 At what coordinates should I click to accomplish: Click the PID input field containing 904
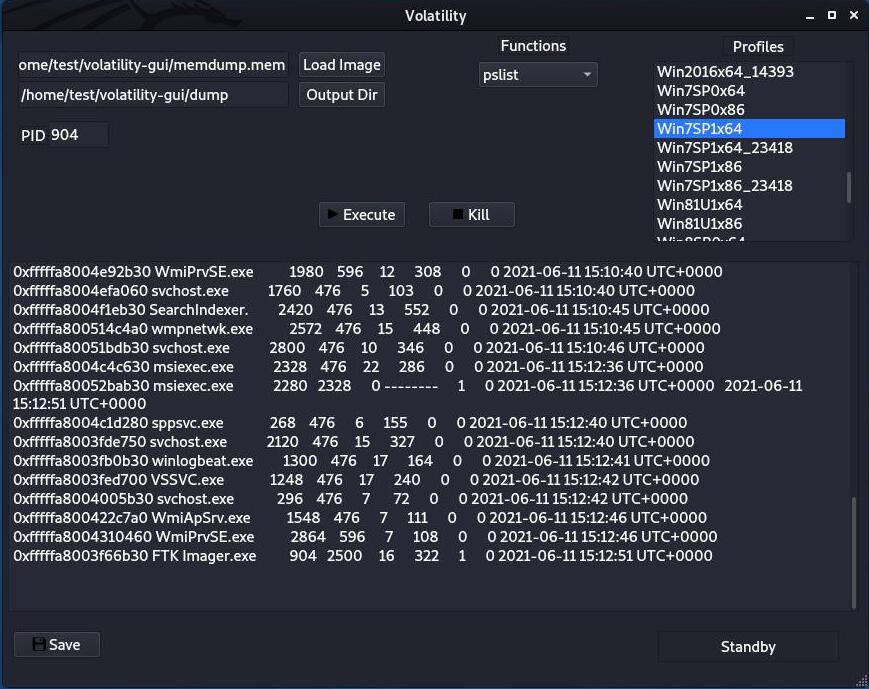coord(78,135)
